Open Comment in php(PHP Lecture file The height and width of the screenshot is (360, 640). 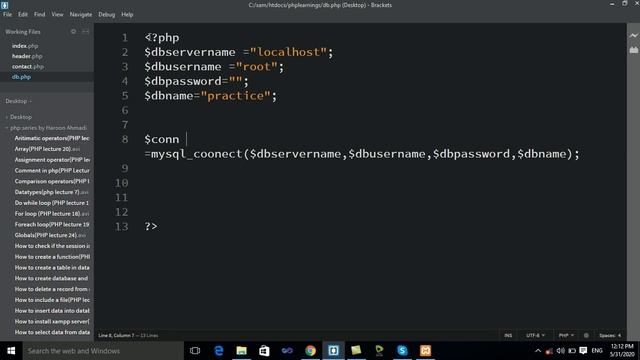[52, 170]
